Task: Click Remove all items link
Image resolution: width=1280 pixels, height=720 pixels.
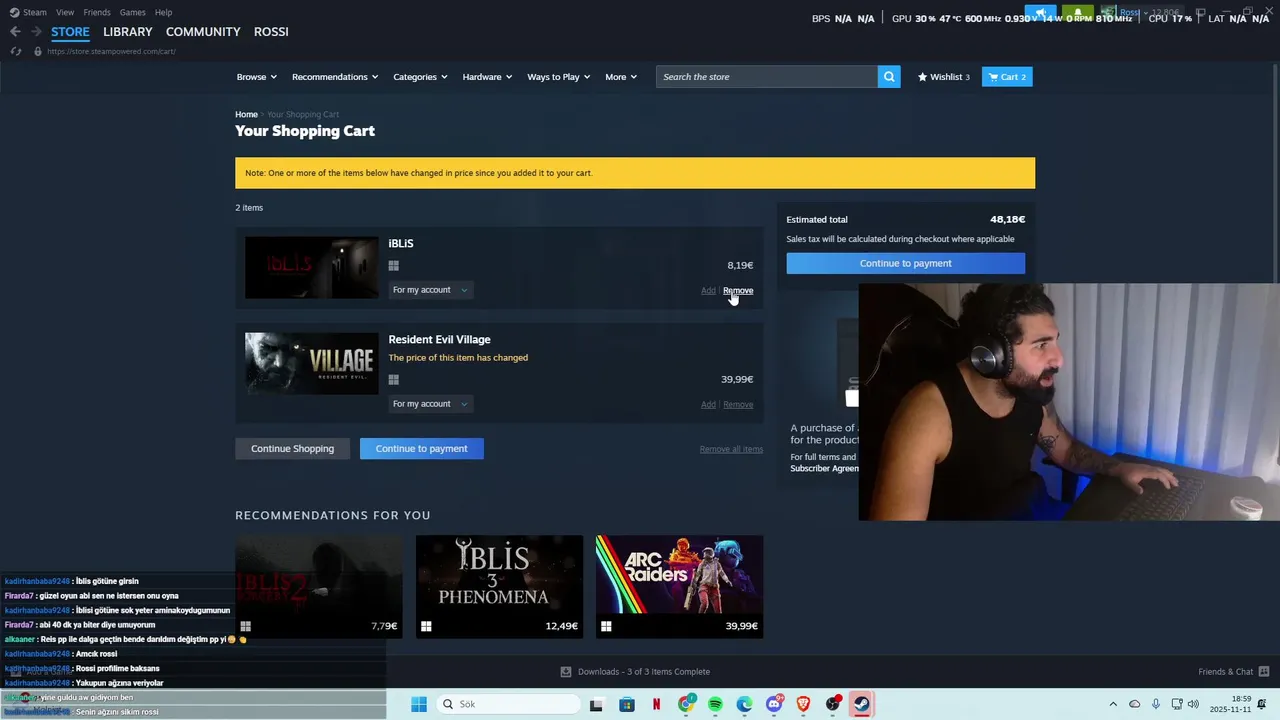Action: (731, 449)
